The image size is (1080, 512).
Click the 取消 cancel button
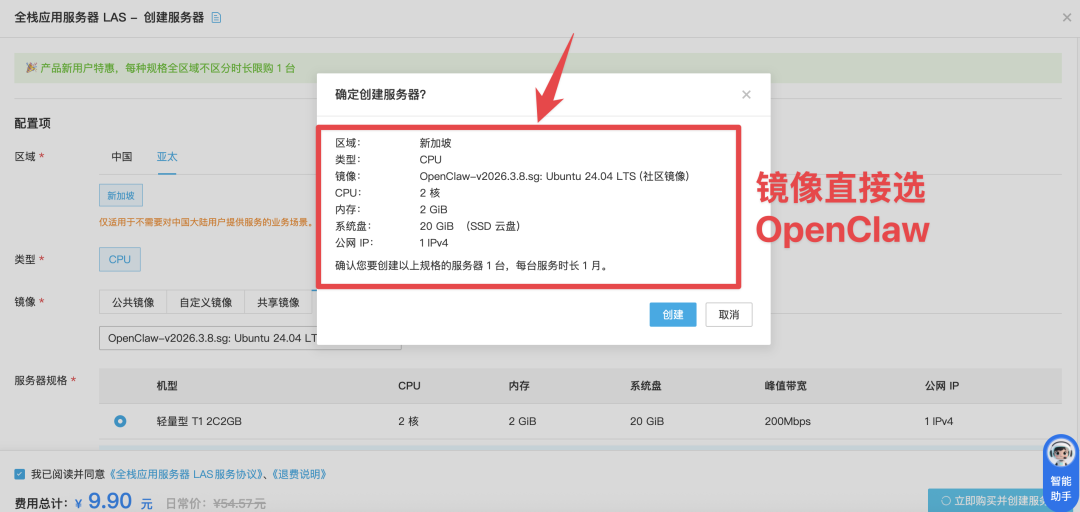tap(728, 314)
